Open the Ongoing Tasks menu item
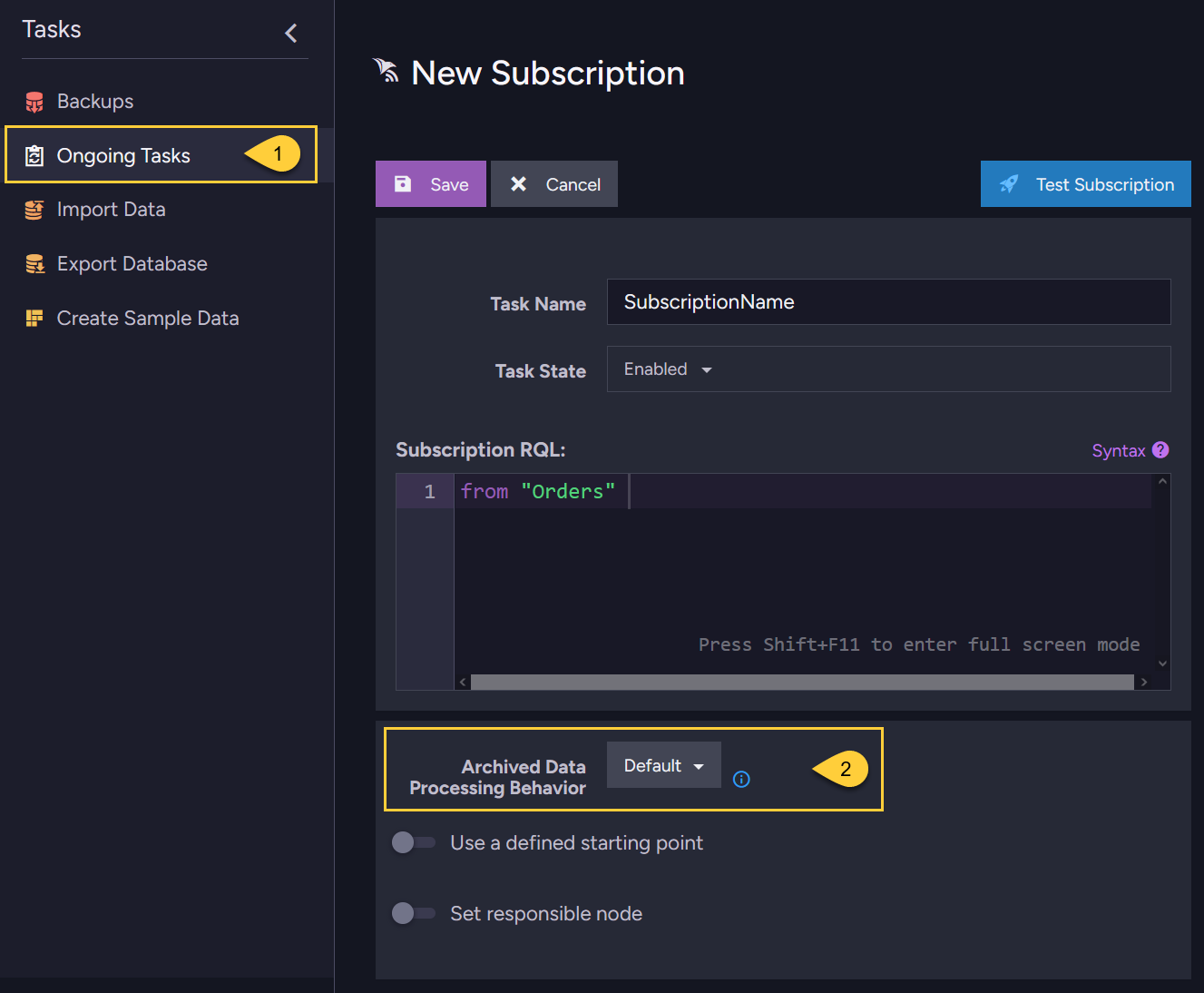Viewport: 1204px width, 993px height. (x=169, y=155)
